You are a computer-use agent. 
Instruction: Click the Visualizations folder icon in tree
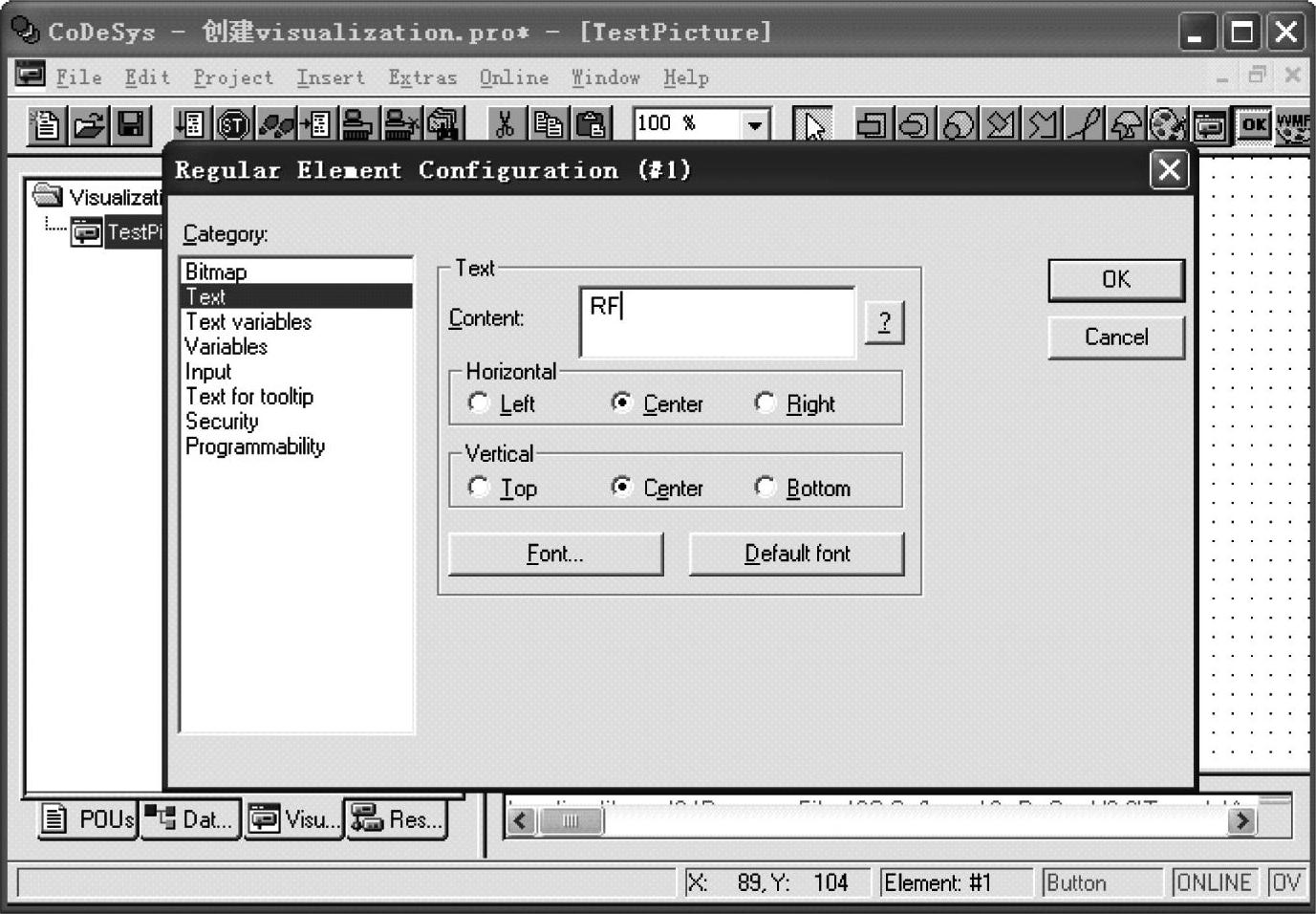(x=47, y=195)
